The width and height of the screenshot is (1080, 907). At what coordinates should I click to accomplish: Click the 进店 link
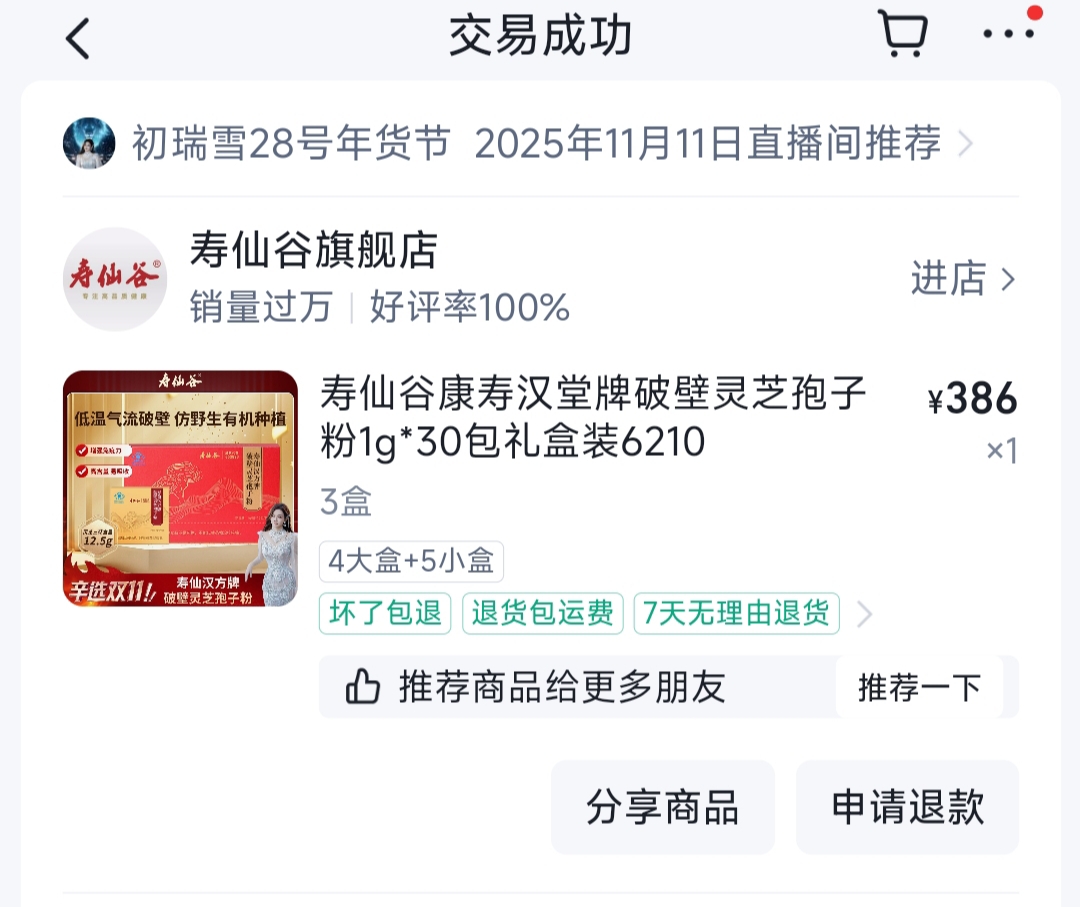[x=948, y=278]
